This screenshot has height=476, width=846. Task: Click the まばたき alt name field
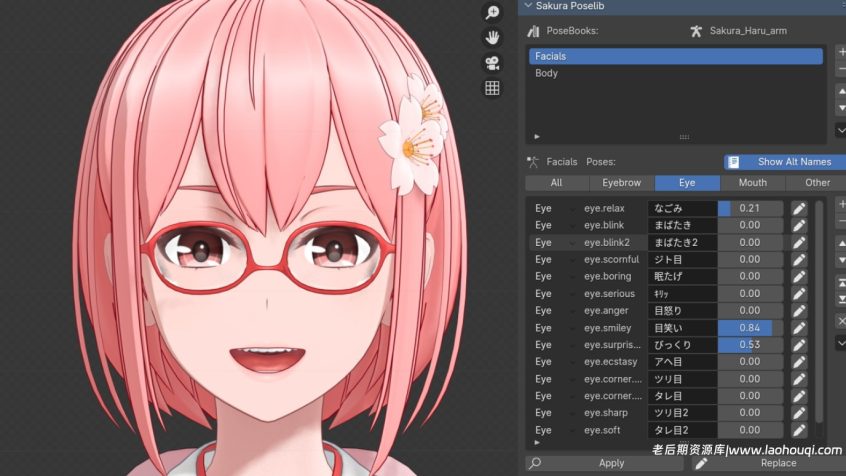[683, 225]
